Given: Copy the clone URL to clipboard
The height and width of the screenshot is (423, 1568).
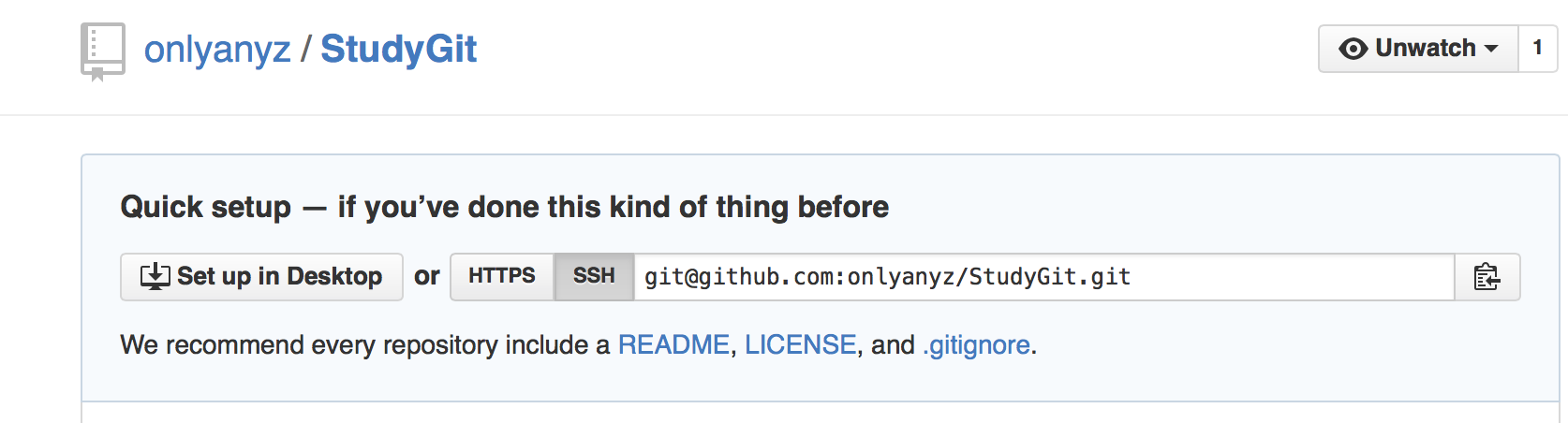Looking at the screenshot, I should click(x=1487, y=277).
